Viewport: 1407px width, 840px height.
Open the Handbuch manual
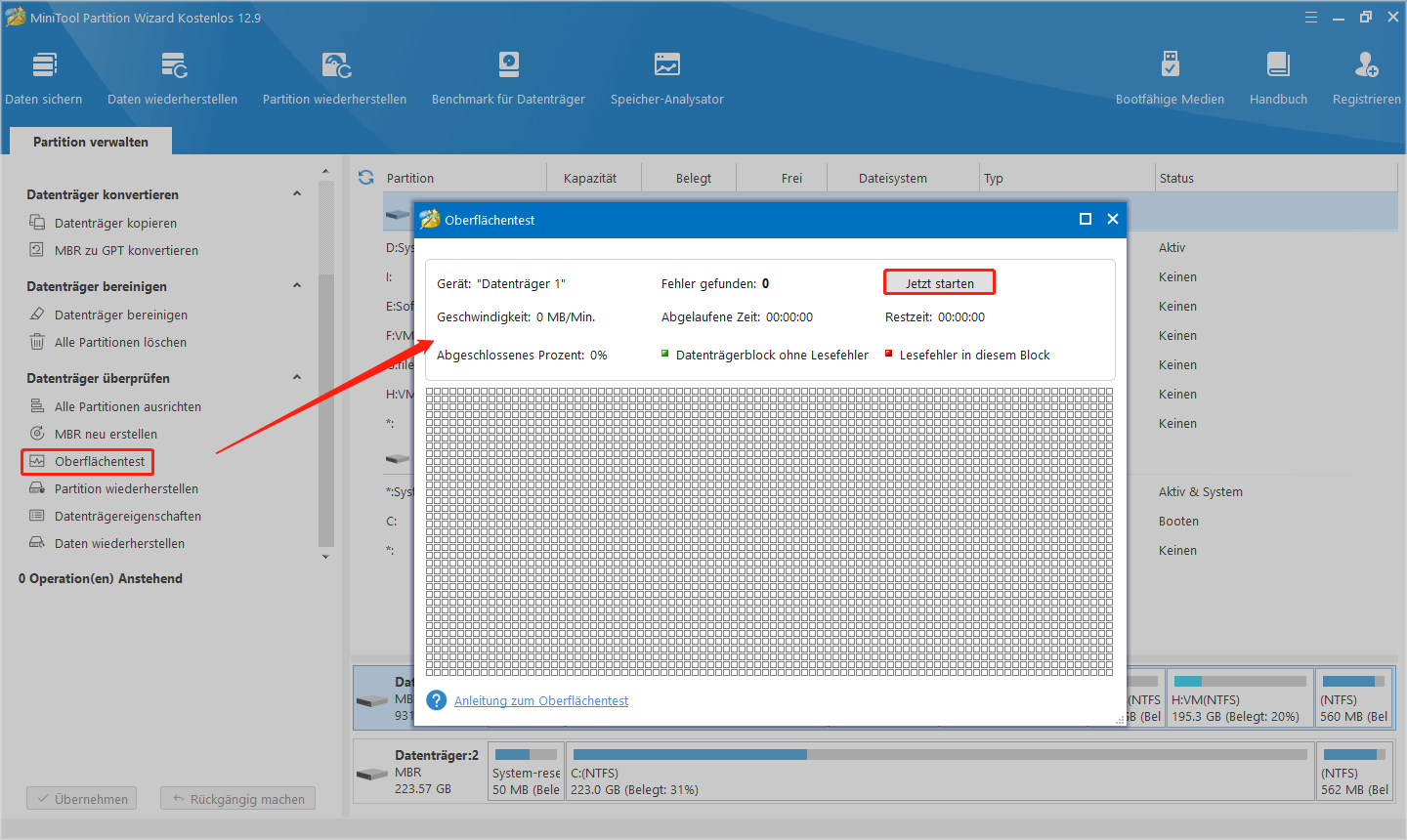[1278, 78]
